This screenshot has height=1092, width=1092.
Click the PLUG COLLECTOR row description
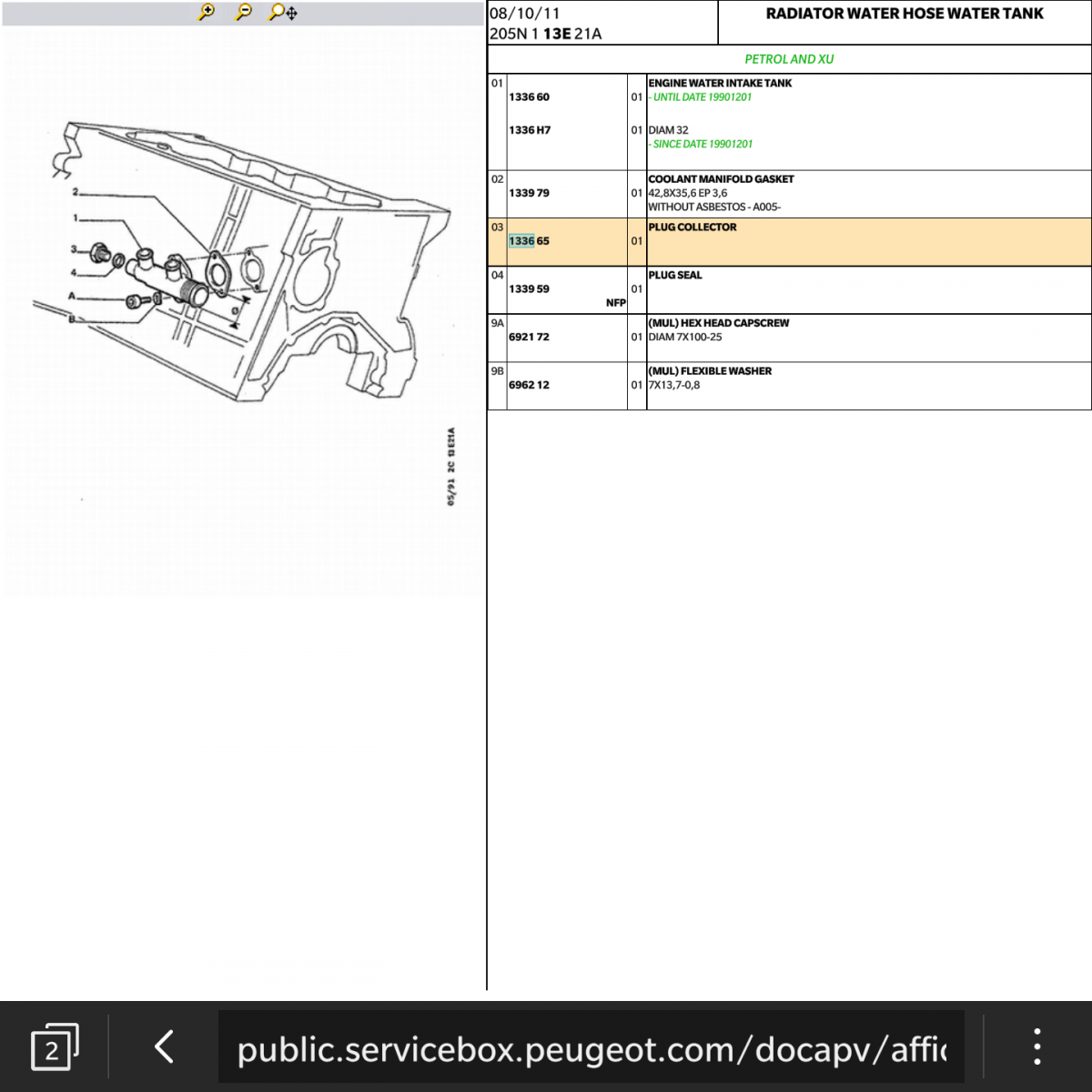pos(693,227)
